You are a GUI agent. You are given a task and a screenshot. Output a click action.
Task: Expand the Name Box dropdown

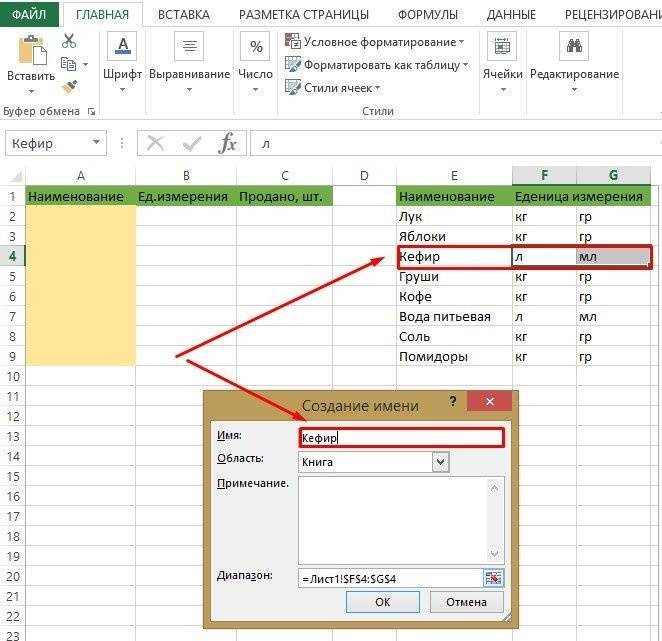[97, 142]
